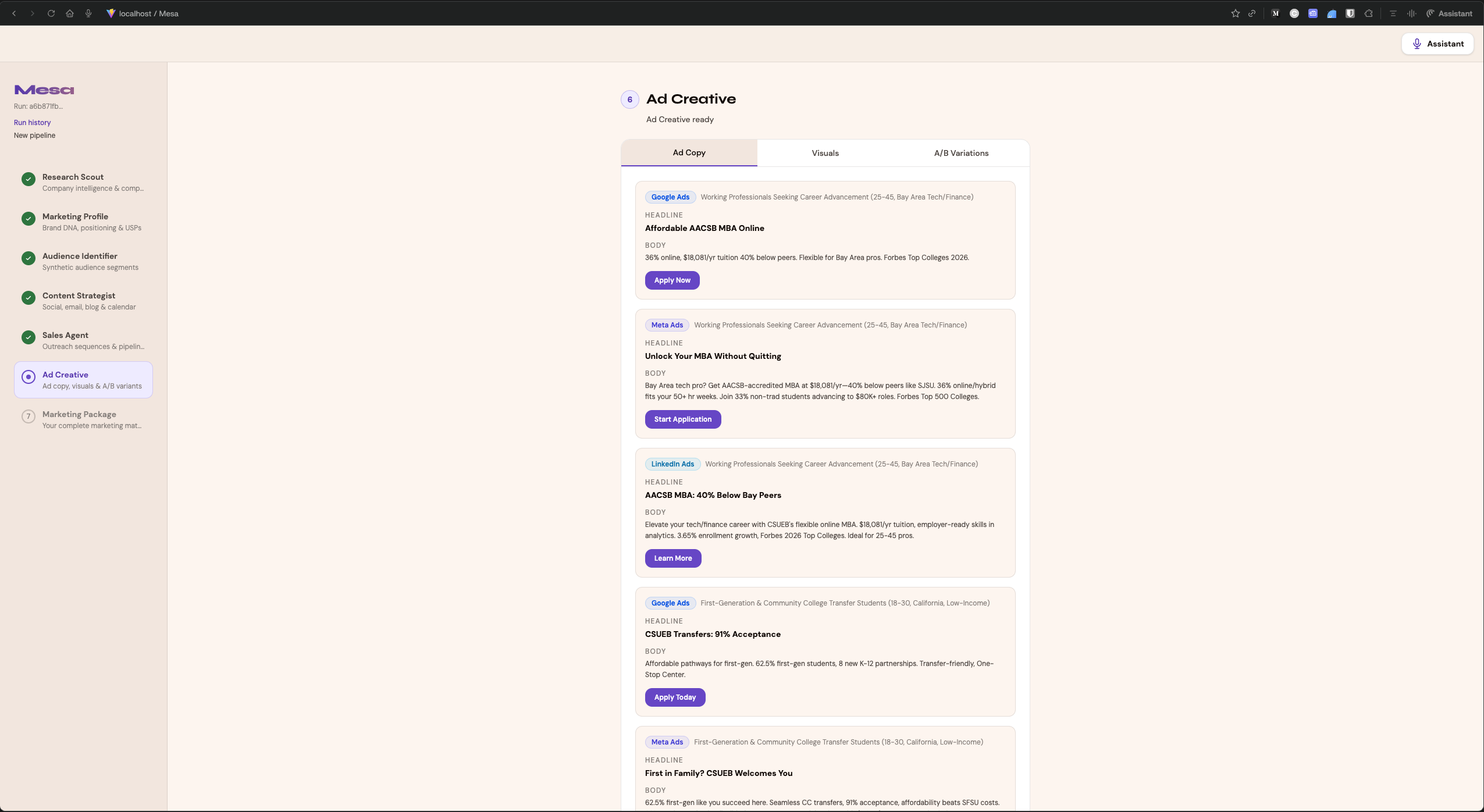Switch to the Visuals tab

coord(825,153)
